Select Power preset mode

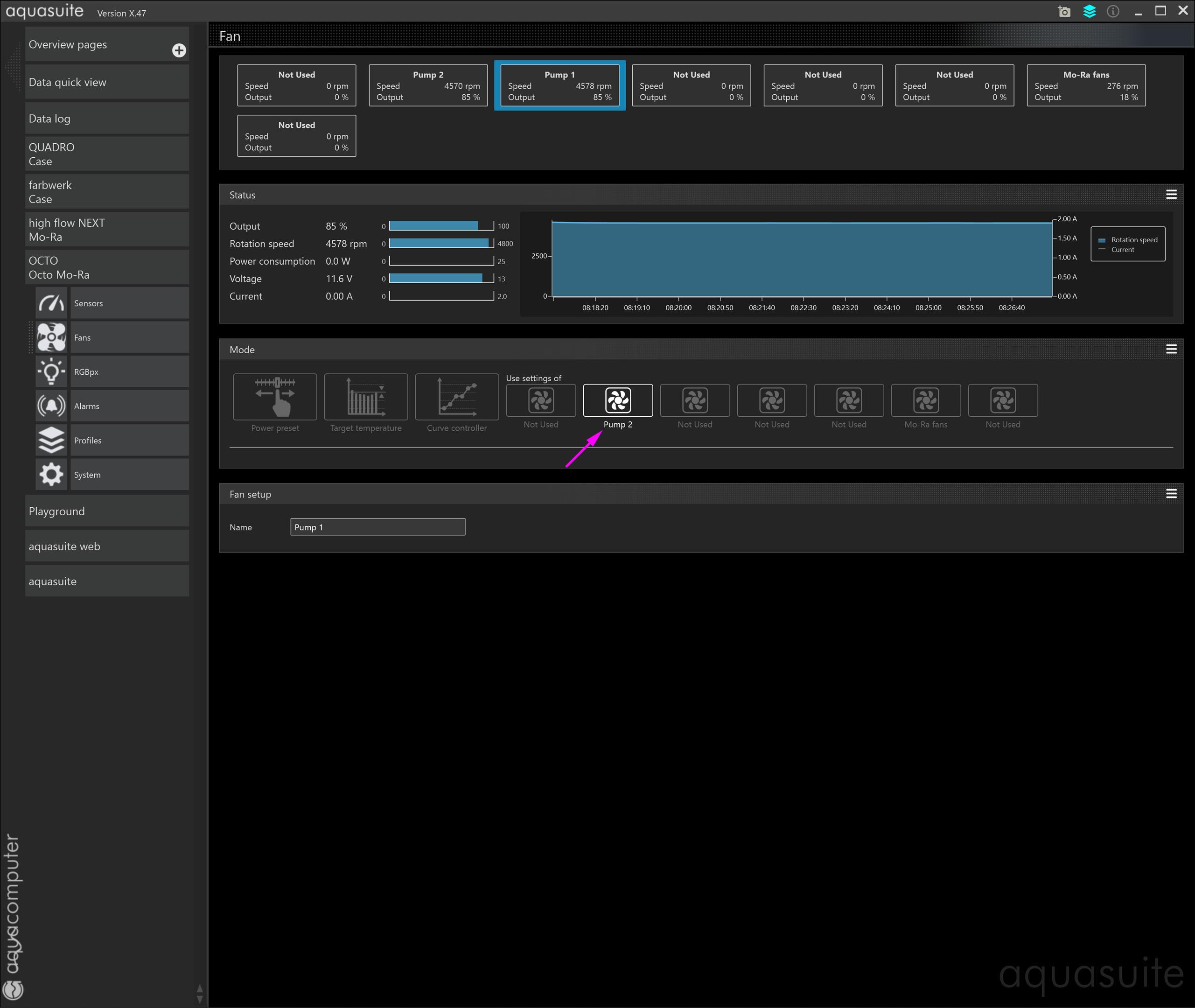point(275,397)
